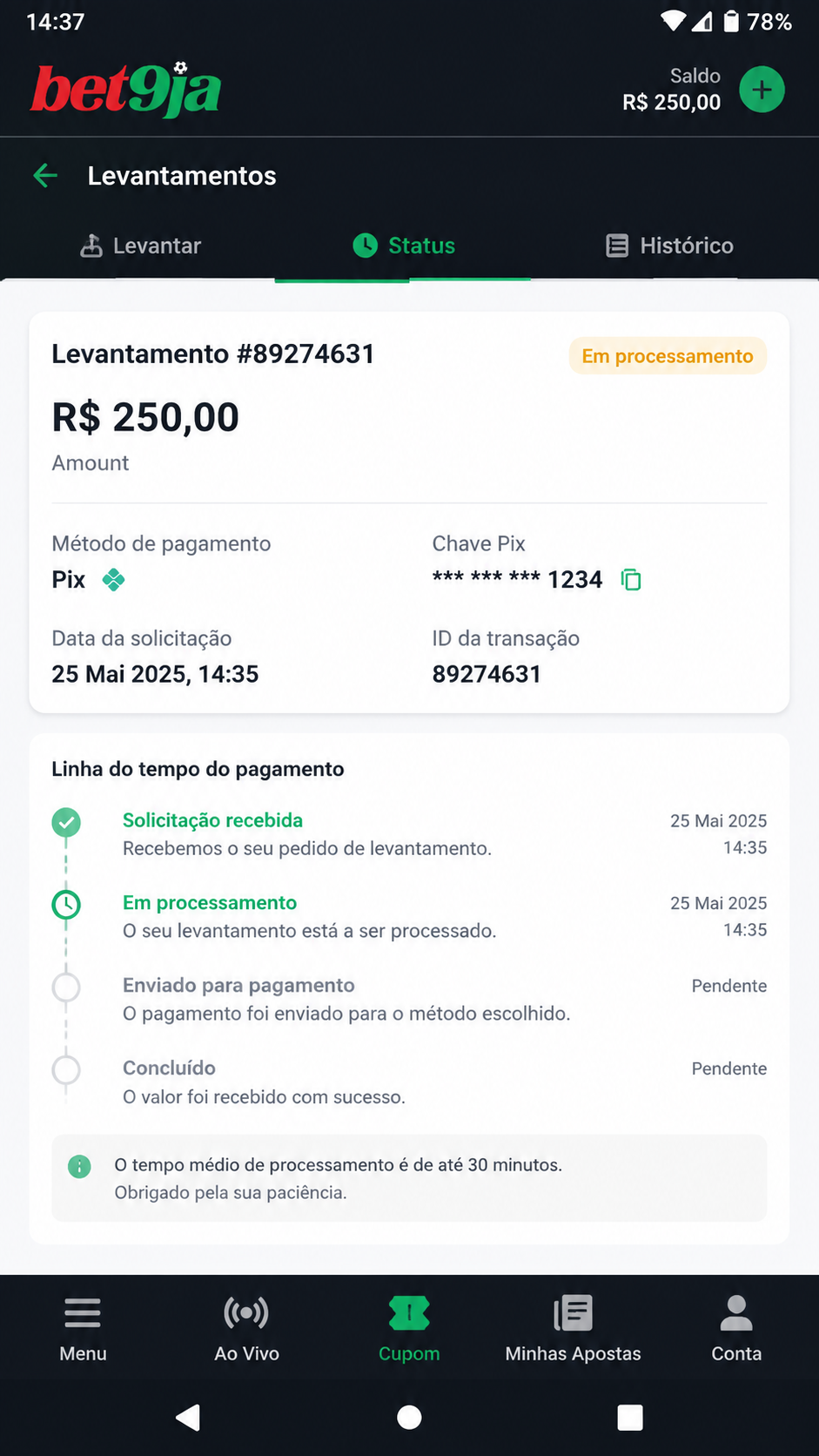Switch to the Histórico tab
Screen dimensions: 819x1456
coord(669,246)
